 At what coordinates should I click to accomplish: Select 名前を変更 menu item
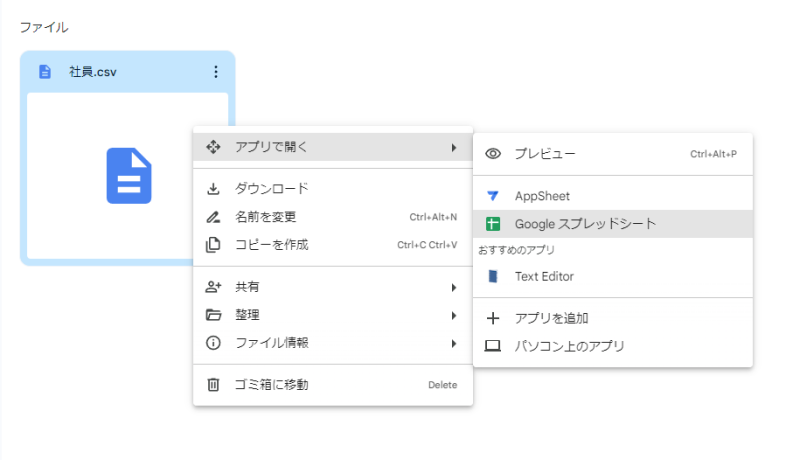[x=333, y=217]
